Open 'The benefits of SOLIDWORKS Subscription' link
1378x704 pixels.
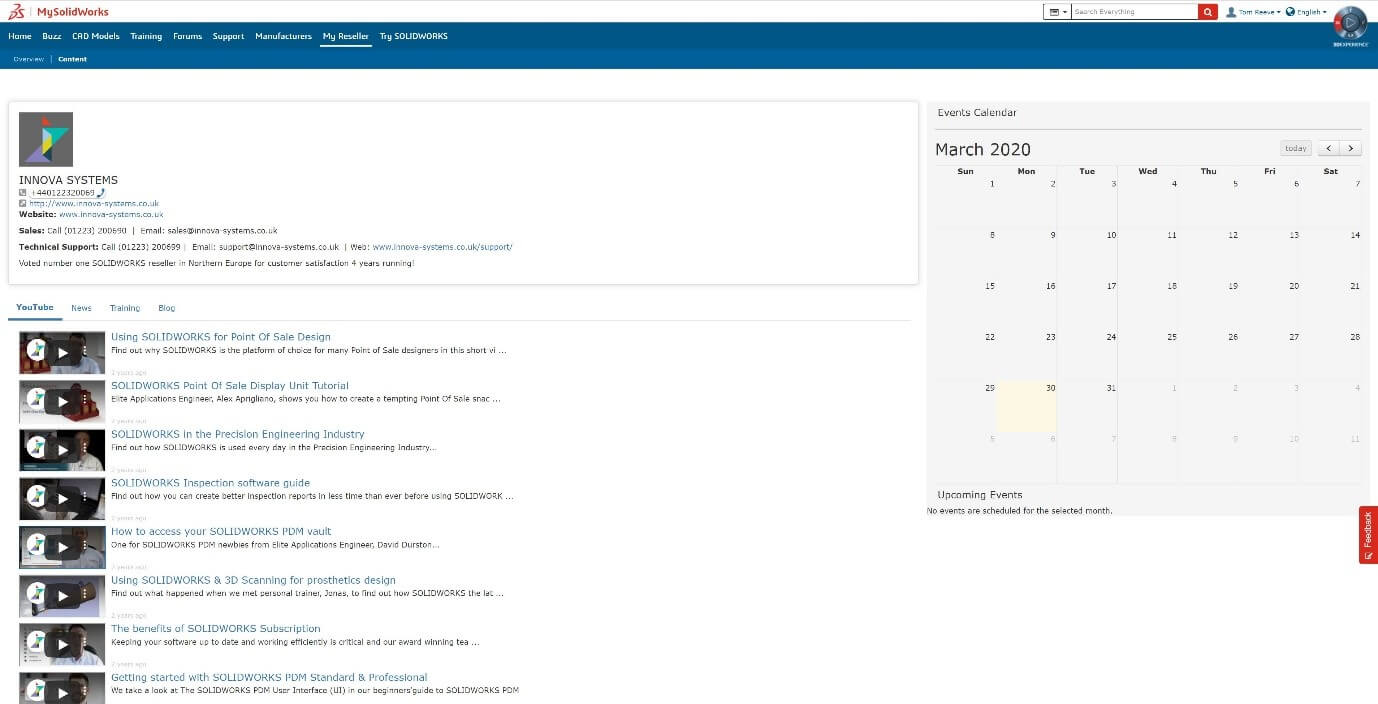click(216, 628)
